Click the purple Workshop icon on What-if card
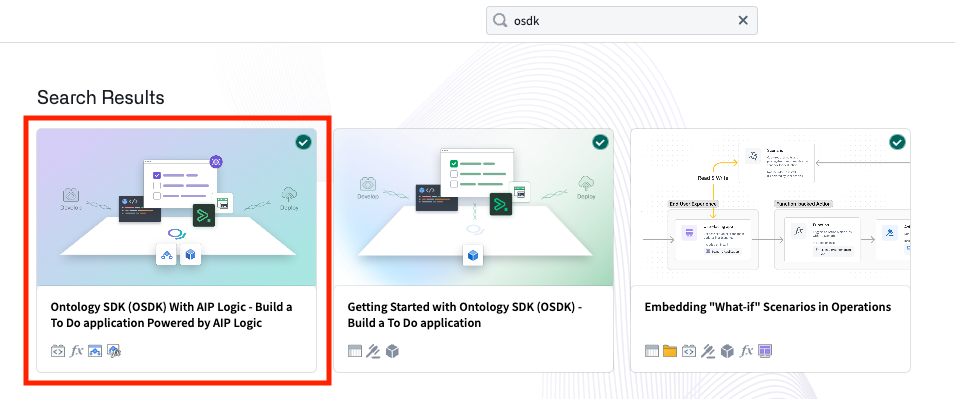Image resolution: width=955 pixels, height=399 pixels. click(x=765, y=351)
